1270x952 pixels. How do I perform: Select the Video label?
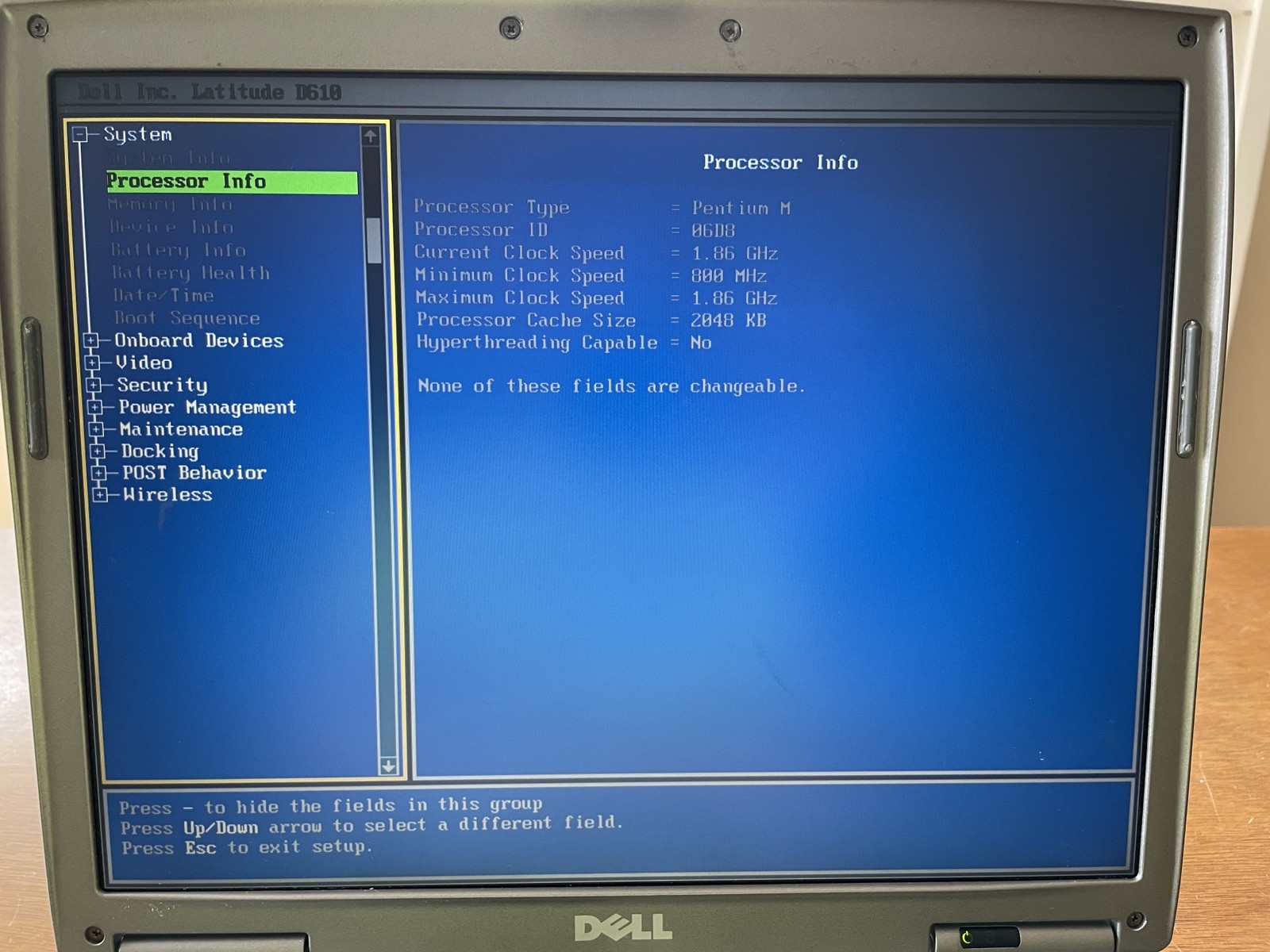pos(144,363)
